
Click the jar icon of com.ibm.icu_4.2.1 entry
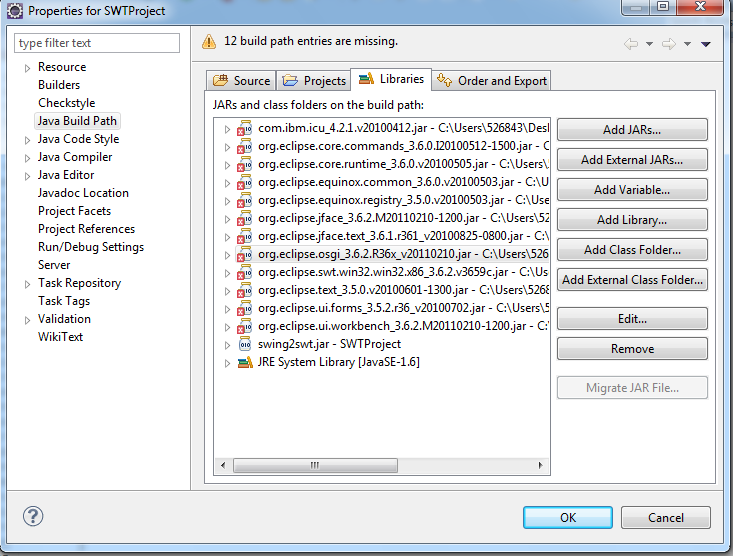[244, 128]
